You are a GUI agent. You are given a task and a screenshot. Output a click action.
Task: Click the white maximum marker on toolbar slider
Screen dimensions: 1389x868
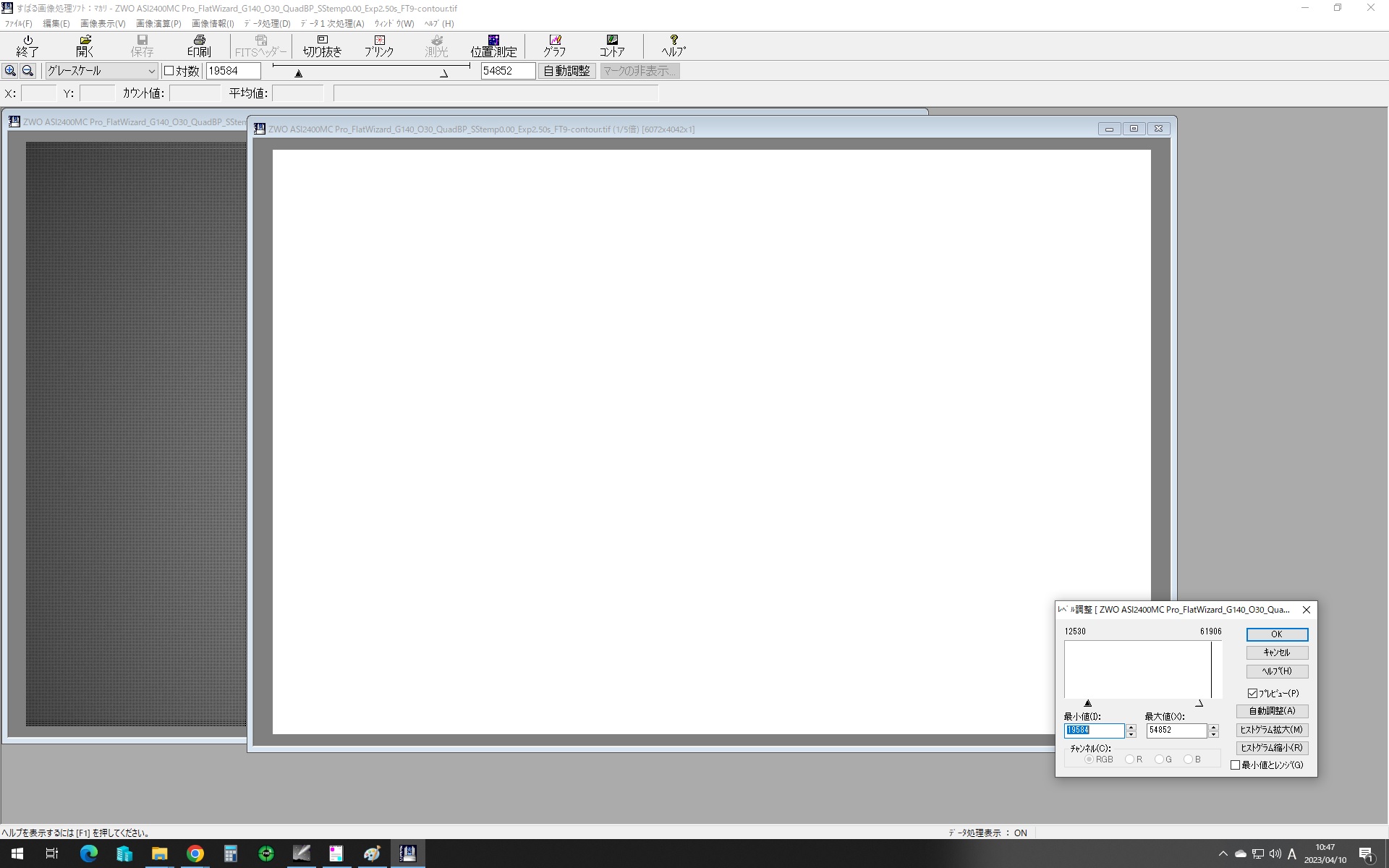(x=444, y=74)
